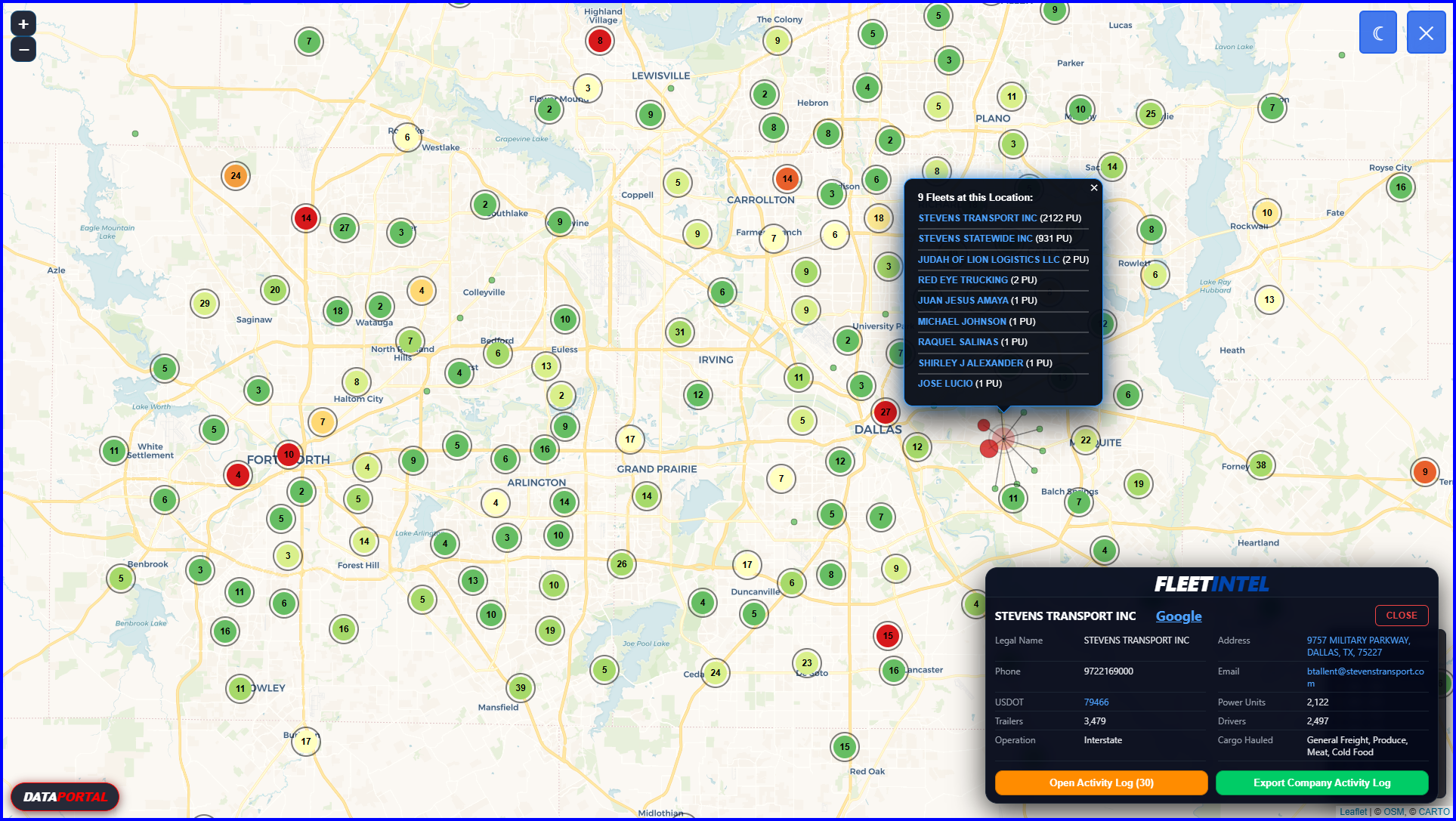Zoom out using the minus button
The height and width of the screenshot is (821, 1456).
23,49
